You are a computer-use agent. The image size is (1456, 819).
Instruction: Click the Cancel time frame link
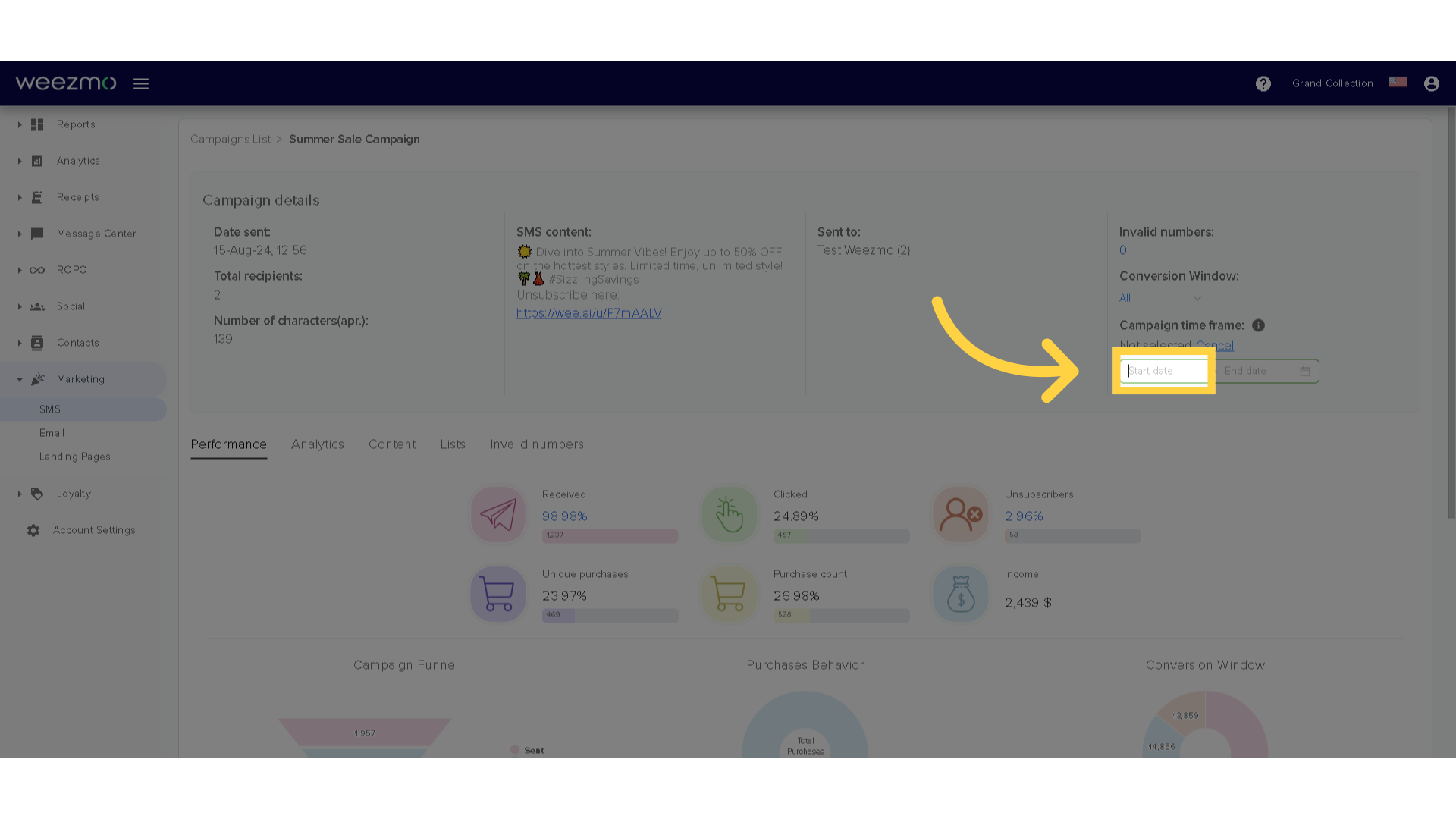[1215, 346]
